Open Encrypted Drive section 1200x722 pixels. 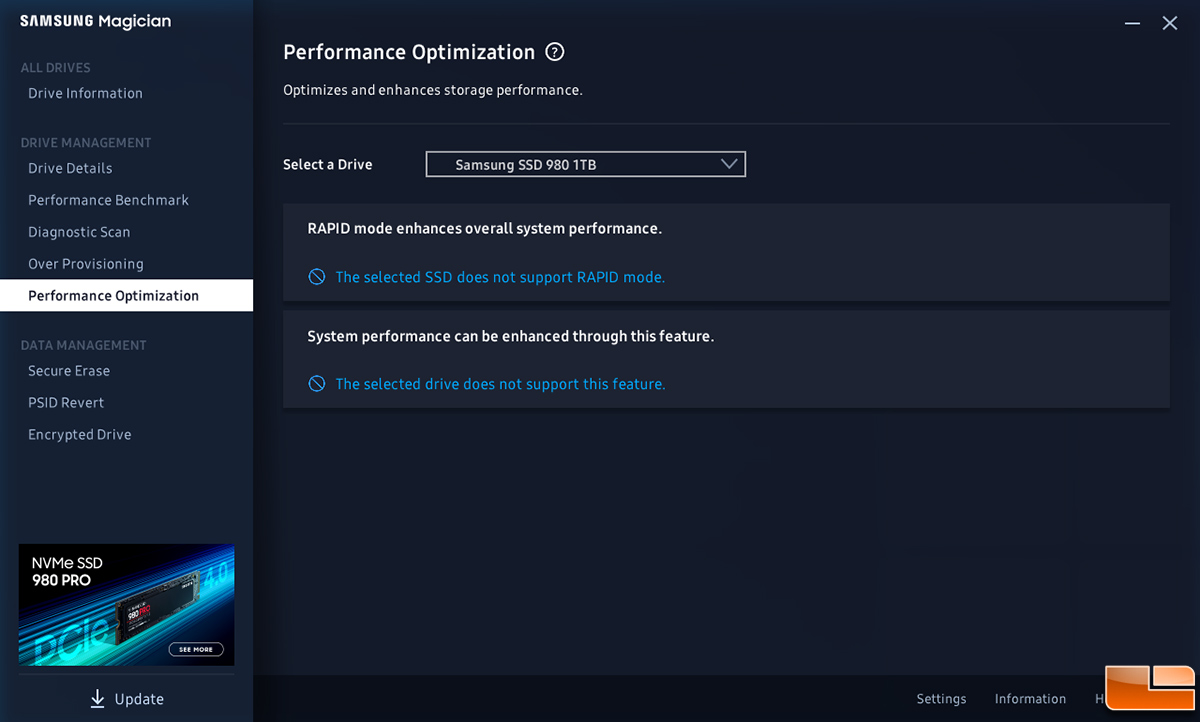(80, 435)
